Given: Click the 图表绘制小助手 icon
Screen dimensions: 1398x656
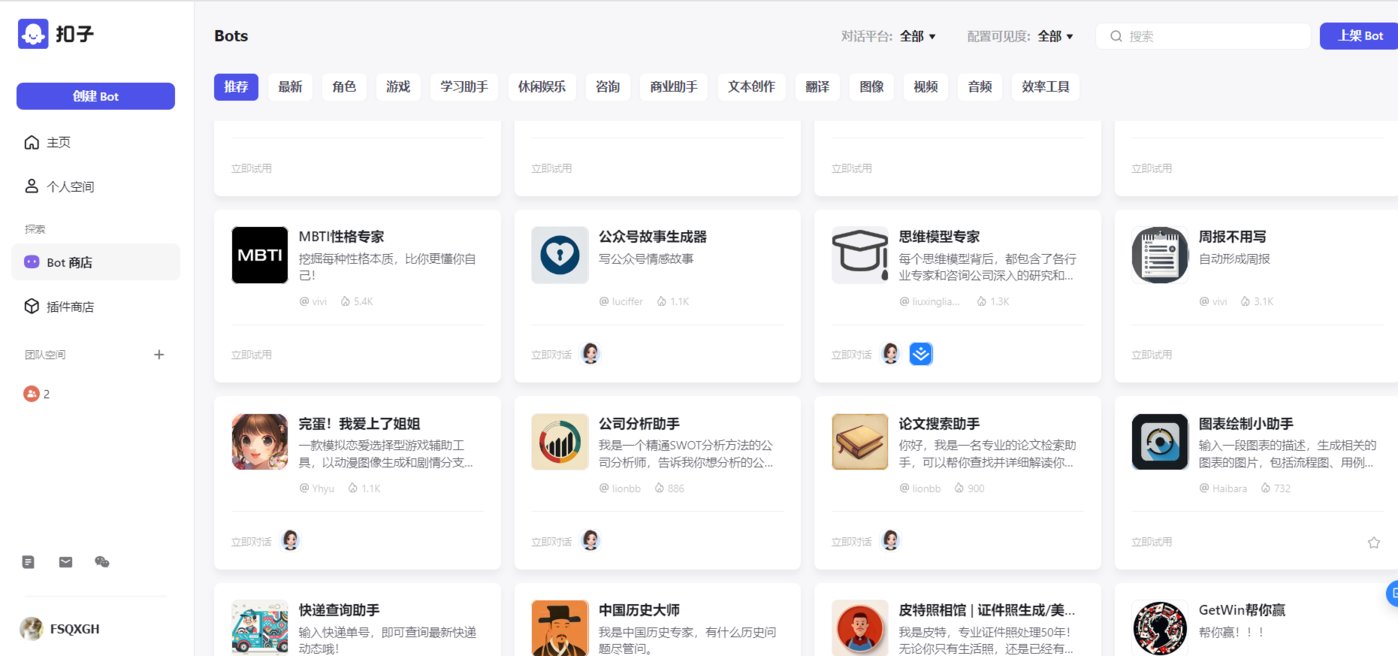Looking at the screenshot, I should point(1160,442).
